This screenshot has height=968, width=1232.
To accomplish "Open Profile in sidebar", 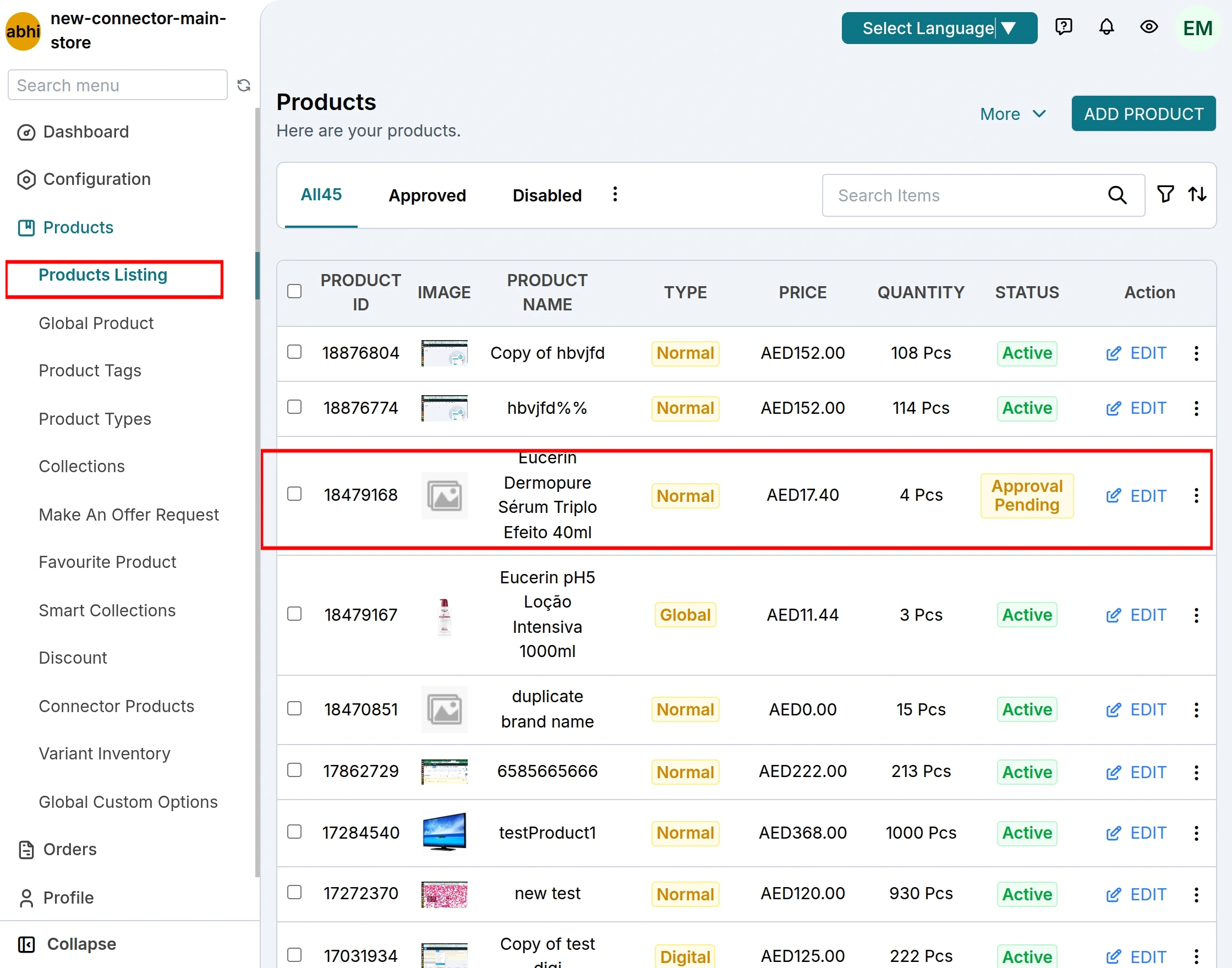I will tap(56, 898).
